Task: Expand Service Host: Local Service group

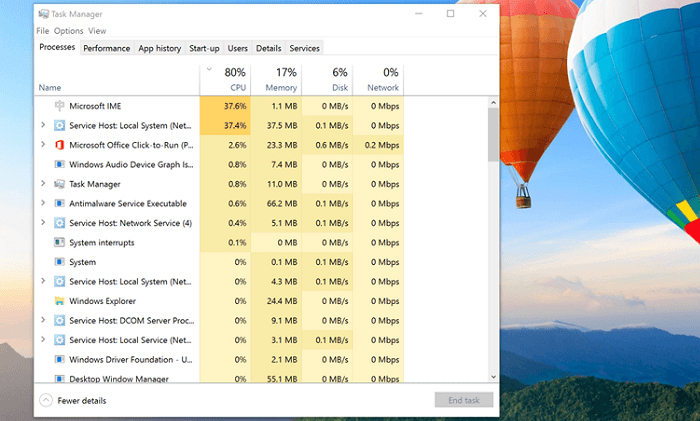Action: [43, 339]
